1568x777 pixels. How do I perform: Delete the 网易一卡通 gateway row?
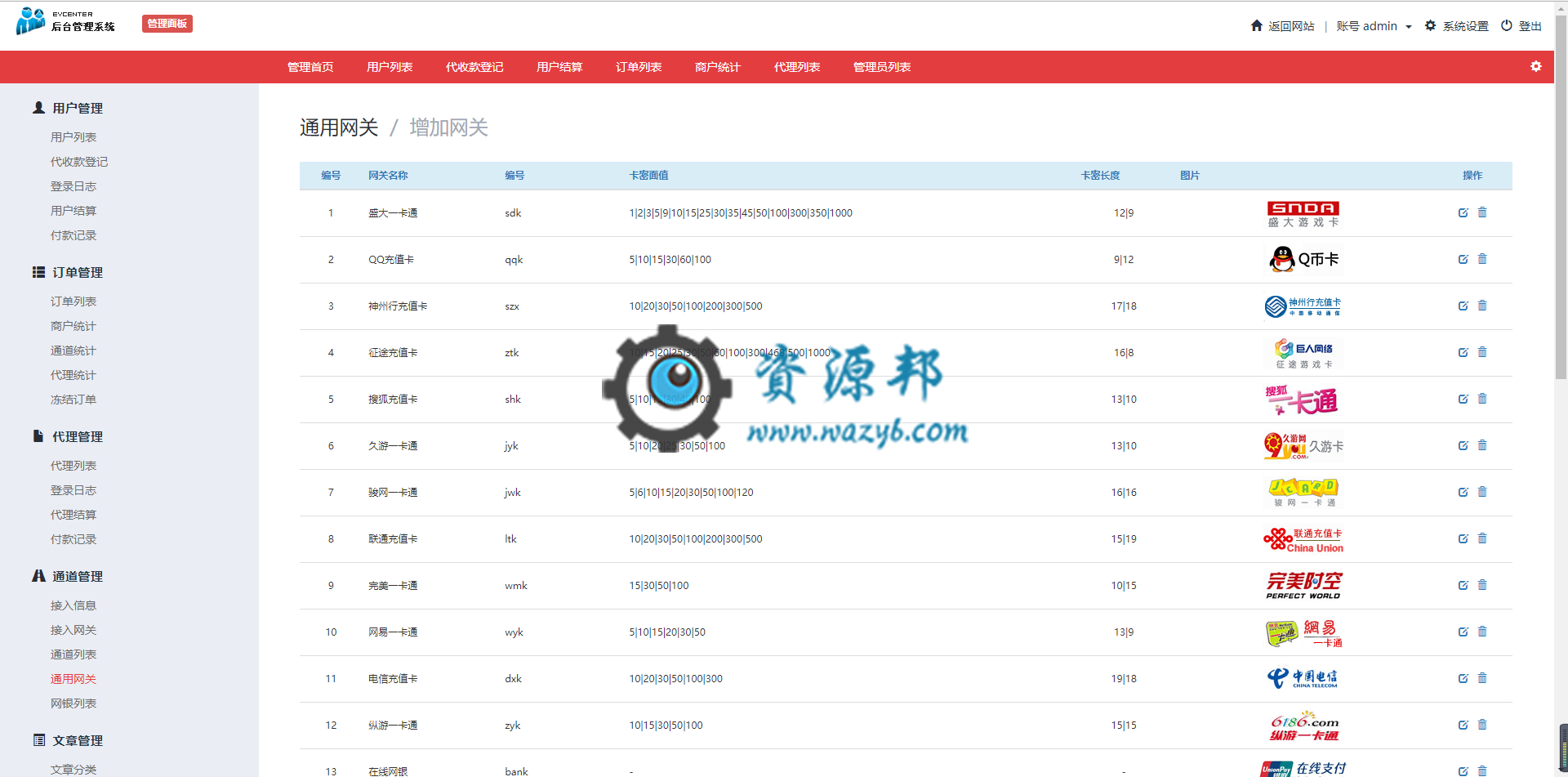1482,632
